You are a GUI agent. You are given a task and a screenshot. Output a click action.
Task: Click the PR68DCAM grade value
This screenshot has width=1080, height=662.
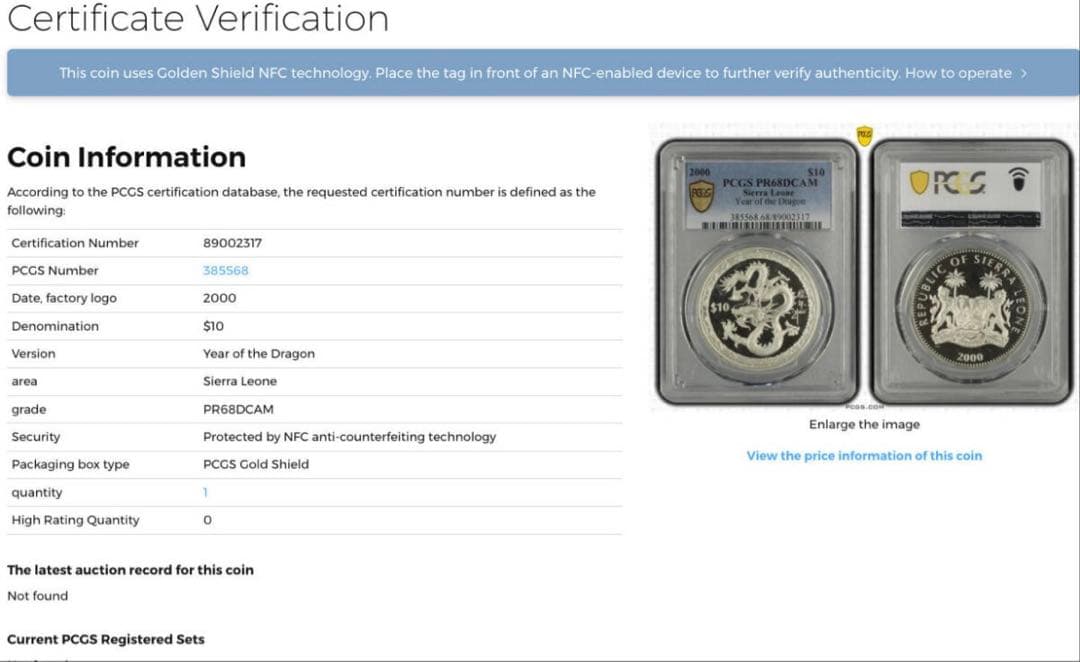pyautogui.click(x=238, y=409)
